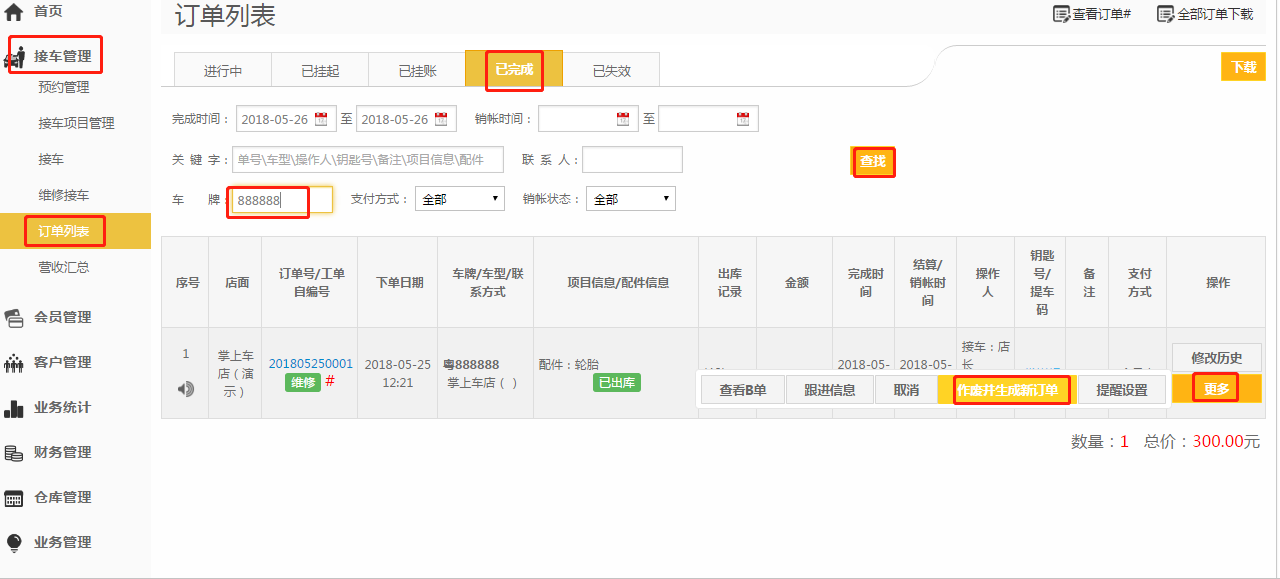This screenshot has width=1280, height=579.
Task: Open calendar icon for 销帐时间 start date
Action: pos(623,119)
